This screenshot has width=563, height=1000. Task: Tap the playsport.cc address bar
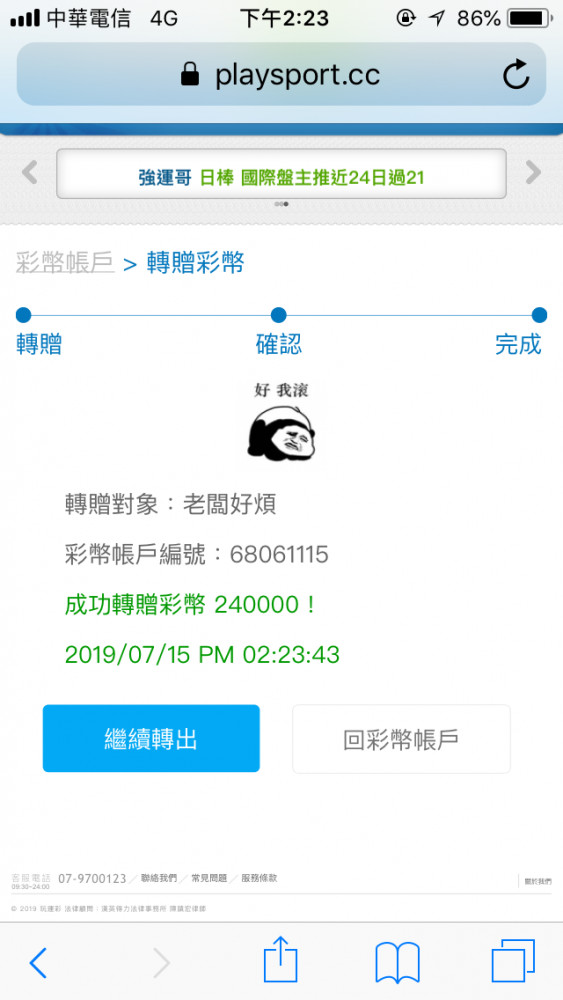click(281, 75)
